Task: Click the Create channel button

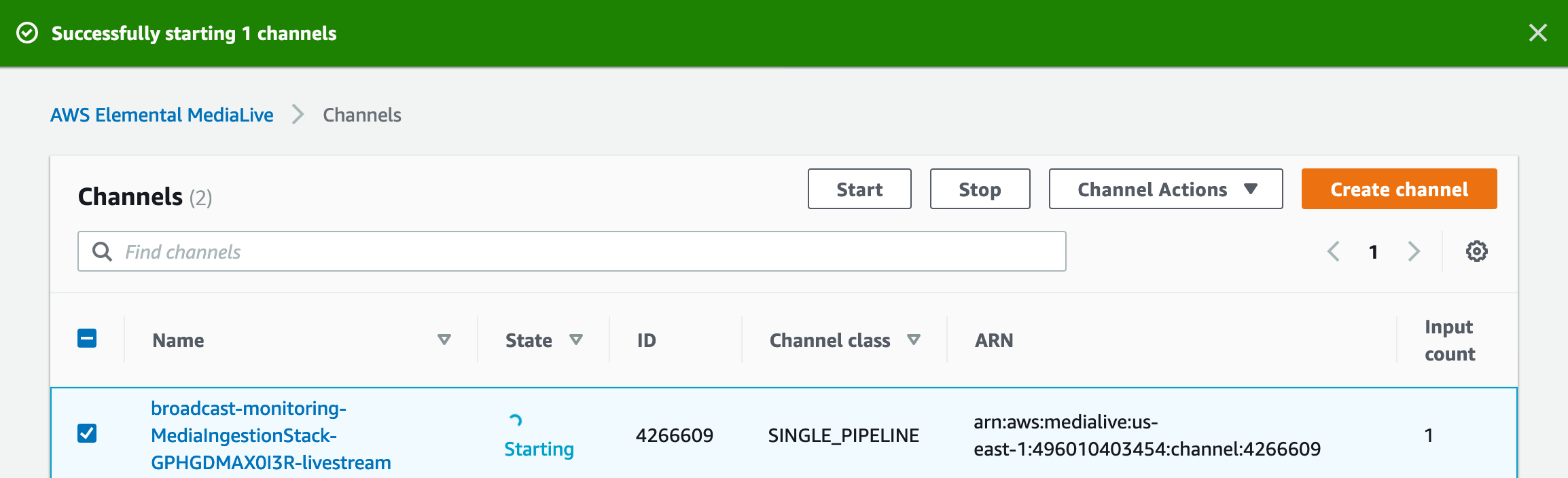Action: pyautogui.click(x=1399, y=189)
